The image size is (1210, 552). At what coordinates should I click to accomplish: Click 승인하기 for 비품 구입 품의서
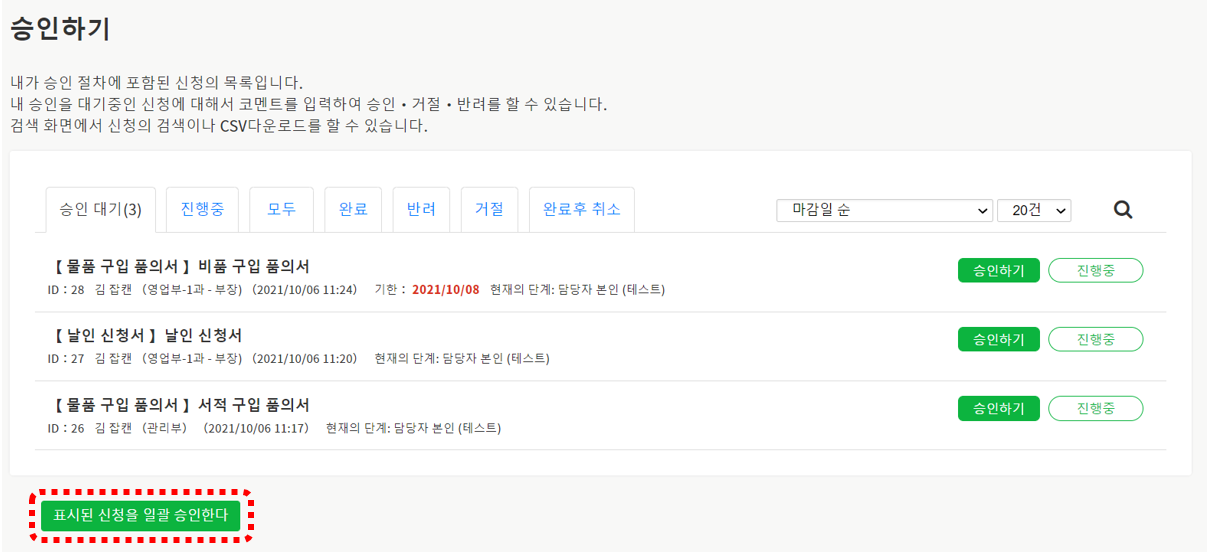pos(998,271)
